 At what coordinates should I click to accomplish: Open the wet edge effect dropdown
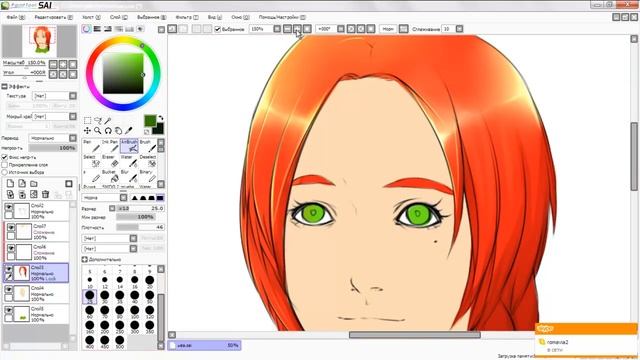73,116
